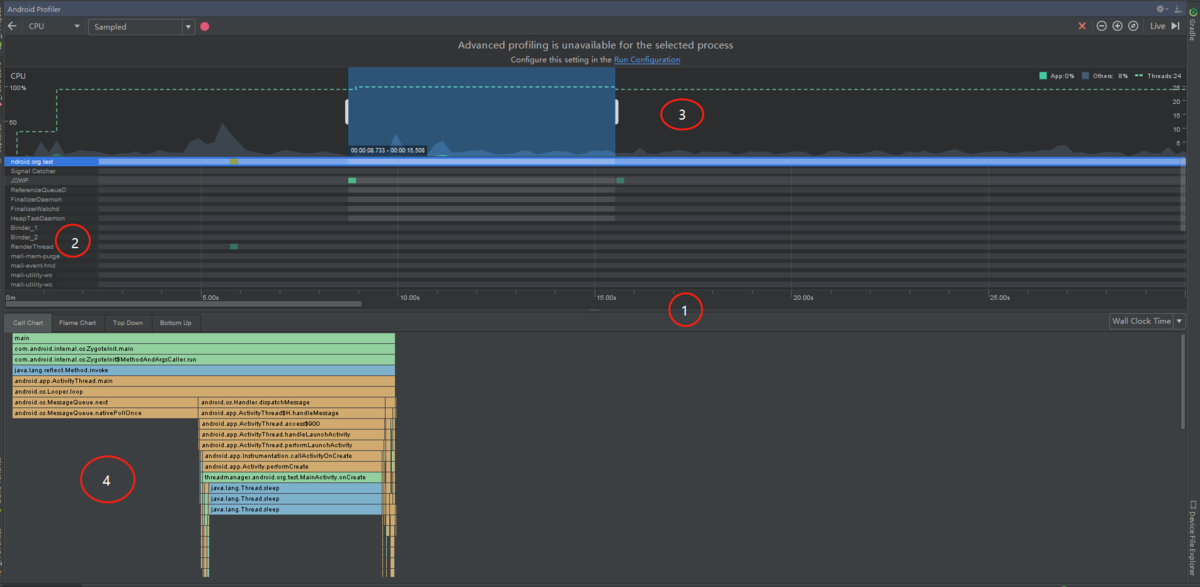
Task: Click the left handle of the timeline selection
Action: coord(347,110)
